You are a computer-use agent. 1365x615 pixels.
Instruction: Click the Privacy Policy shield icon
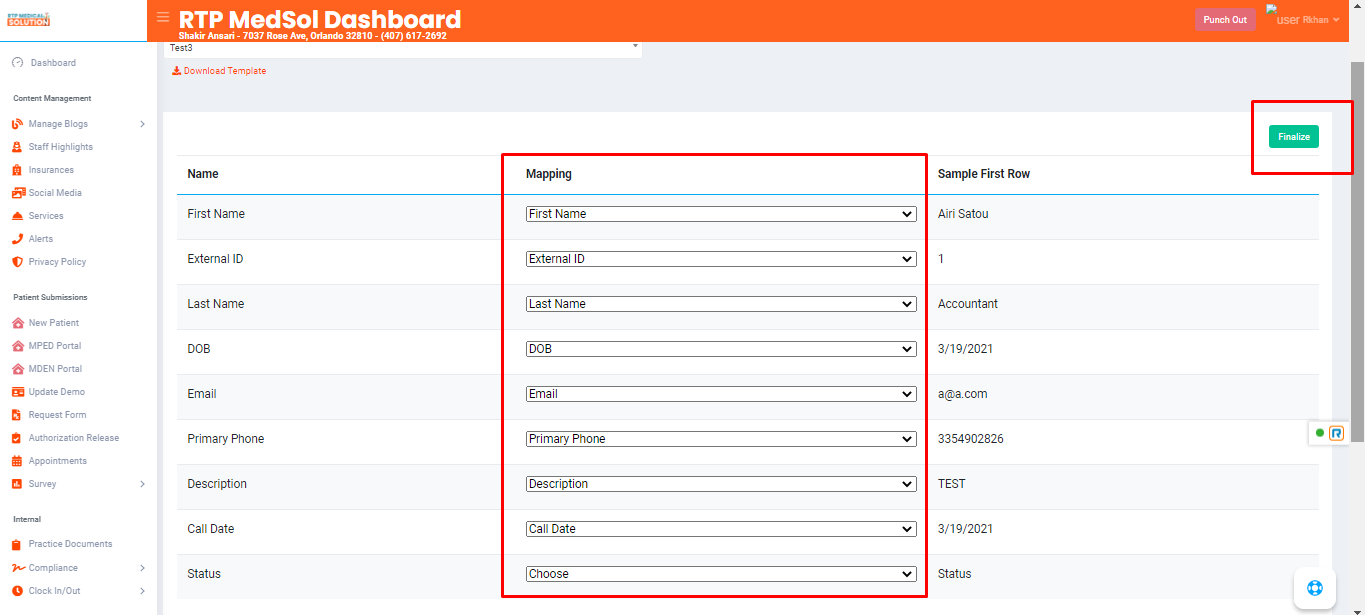point(17,262)
